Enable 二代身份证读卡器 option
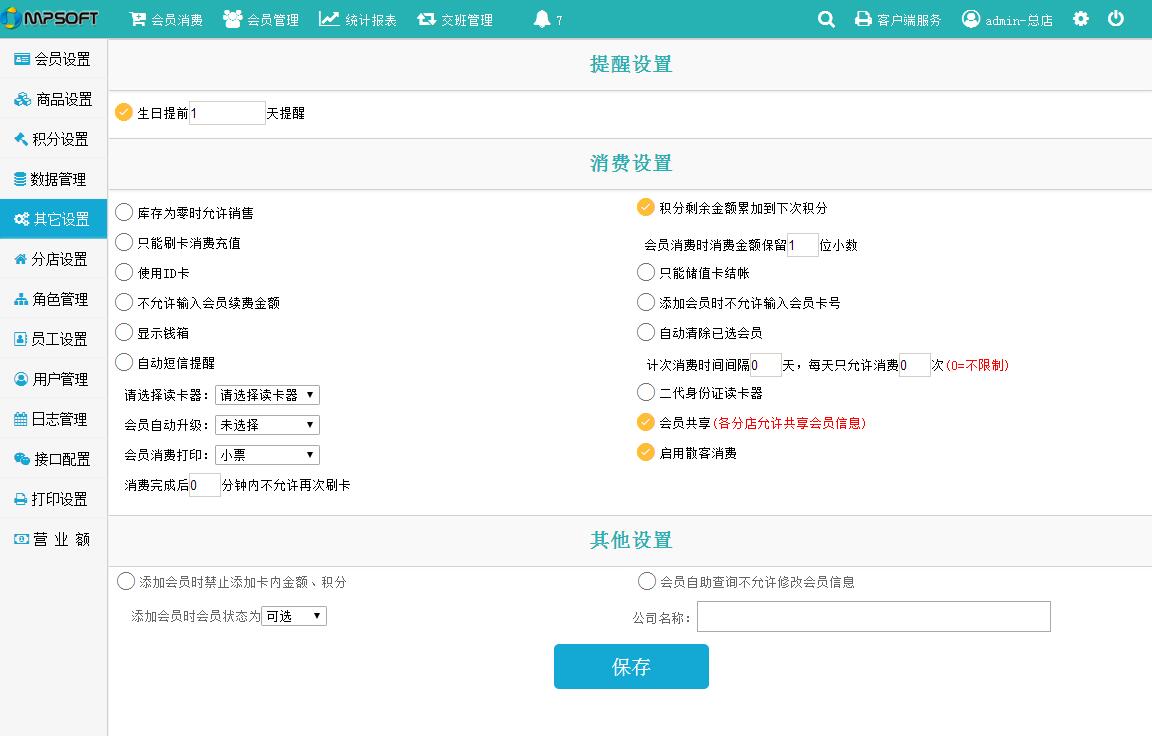This screenshot has height=736, width=1152. 646,392
